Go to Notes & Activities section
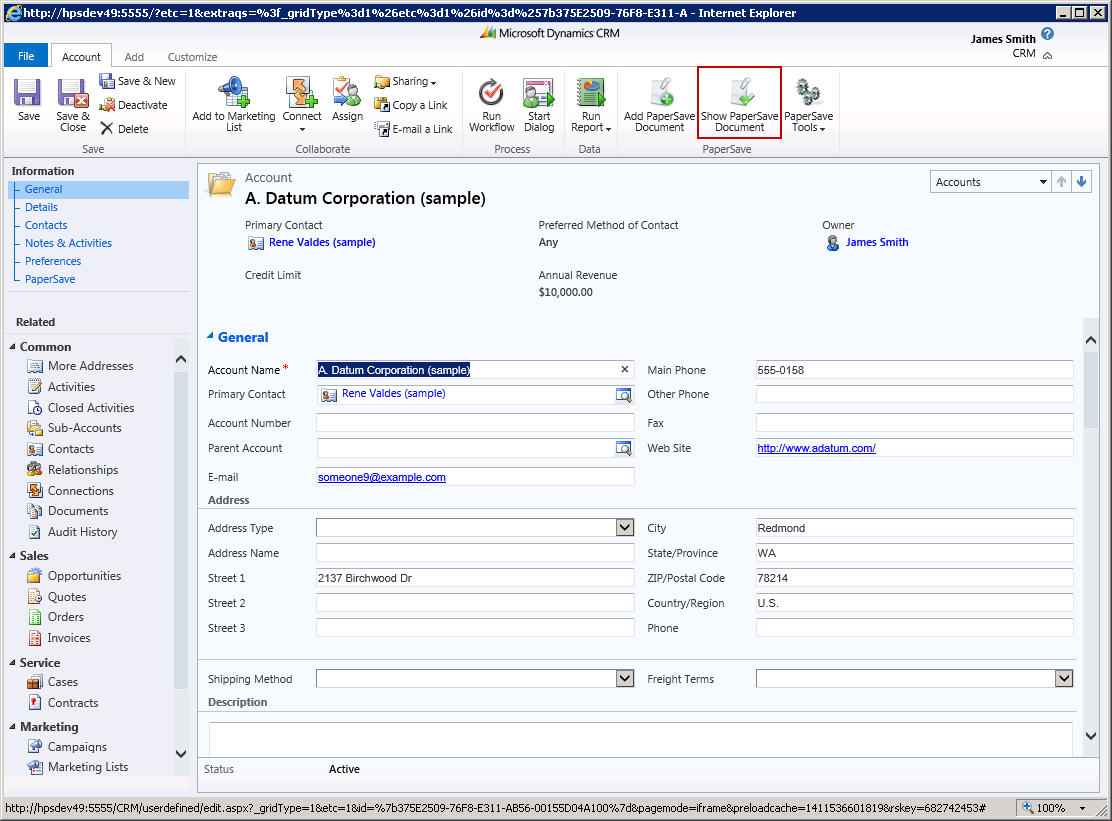Screen dimensions: 1112x821 tap(68, 243)
